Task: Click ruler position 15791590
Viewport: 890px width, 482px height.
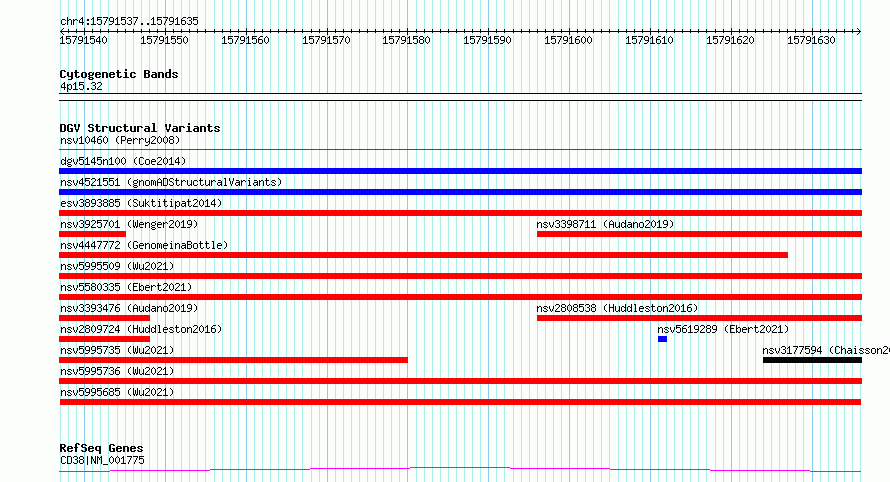Action: point(488,40)
